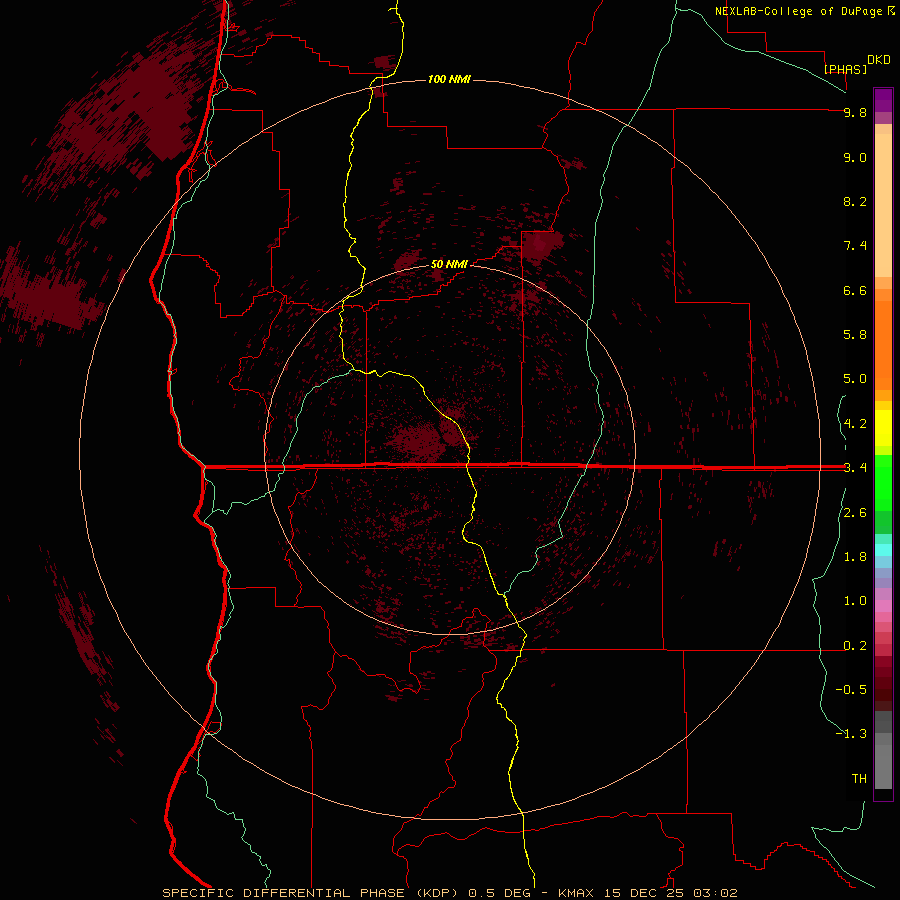Click the 5.0 scale value
Image resolution: width=900 pixels, height=900 pixels.
click(x=855, y=379)
